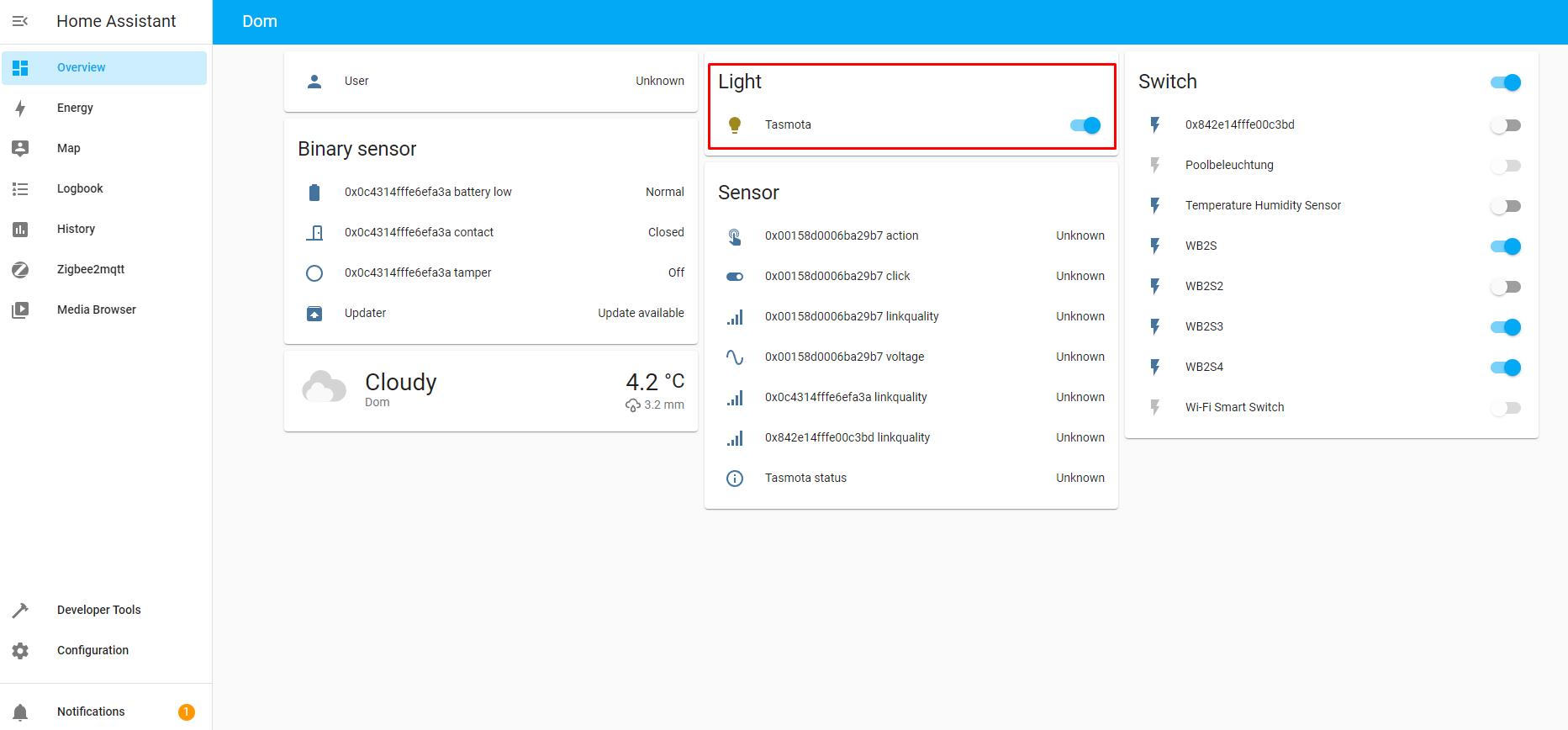The width and height of the screenshot is (1568, 730).
Task: Open Developer Tools from the sidebar
Action: (104, 610)
